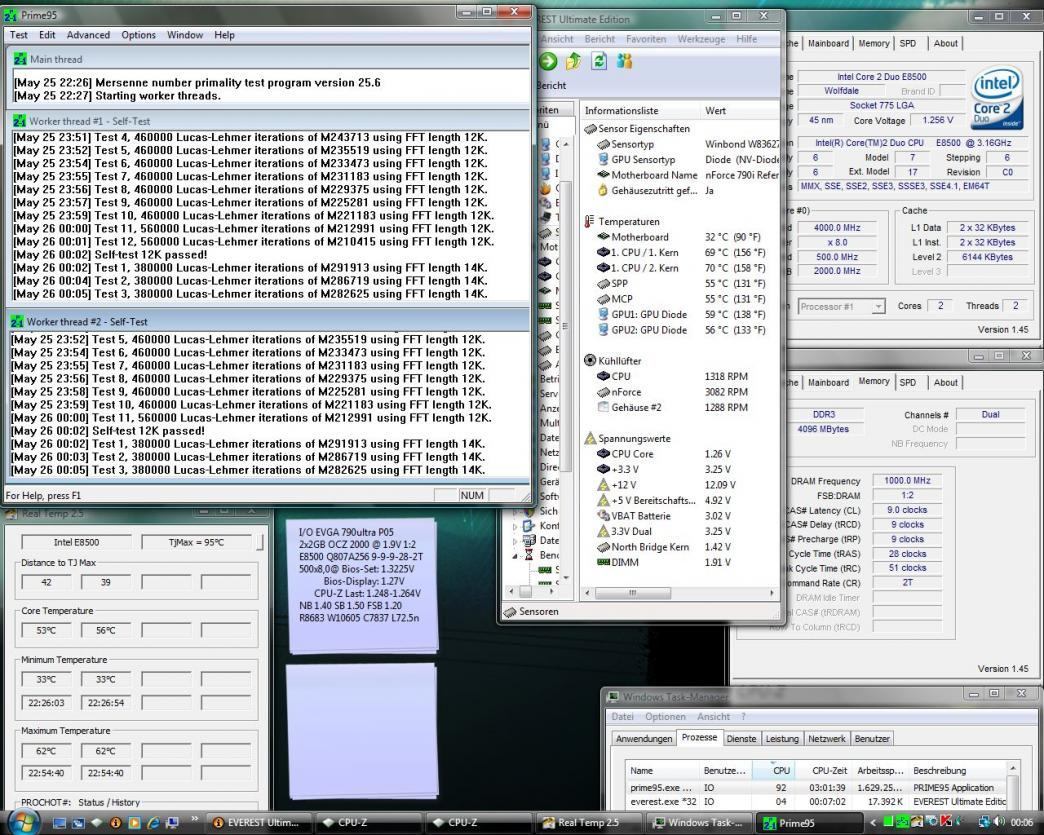Screen dimensions: 1044x835
Task: Click the Intel E8500 field in Real Temp
Action: tap(76, 543)
